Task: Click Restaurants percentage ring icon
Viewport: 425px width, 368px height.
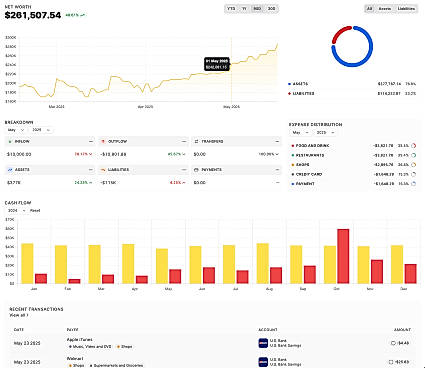Action: (414, 155)
